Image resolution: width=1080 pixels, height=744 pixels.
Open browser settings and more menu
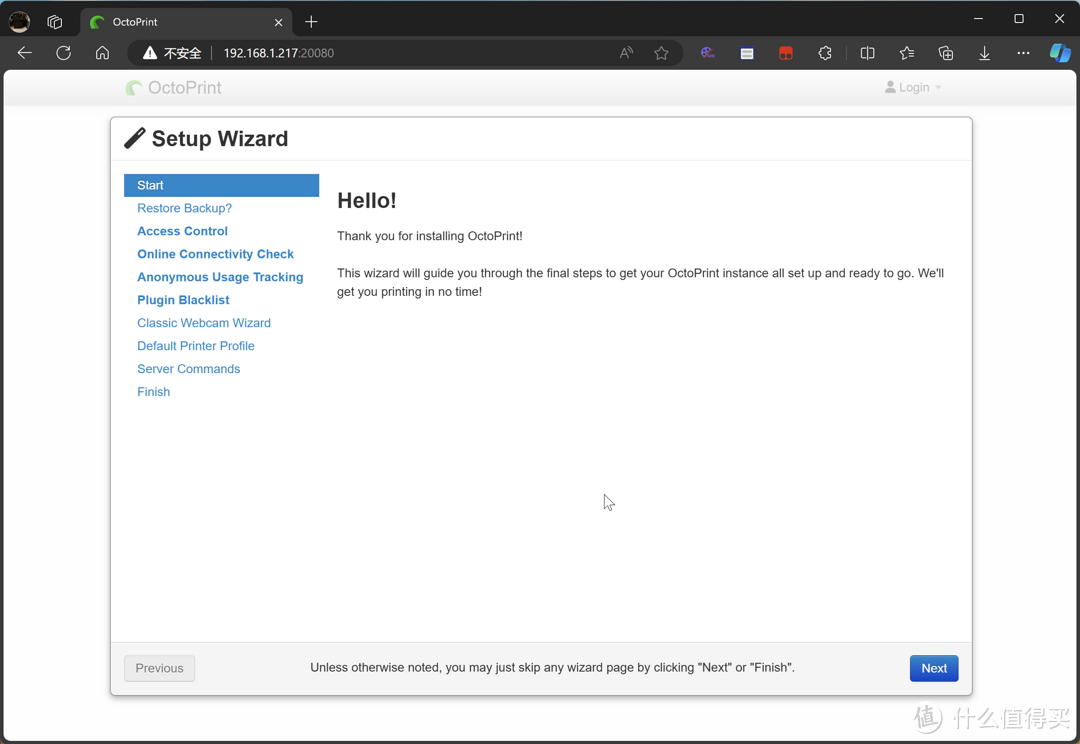[x=1022, y=53]
